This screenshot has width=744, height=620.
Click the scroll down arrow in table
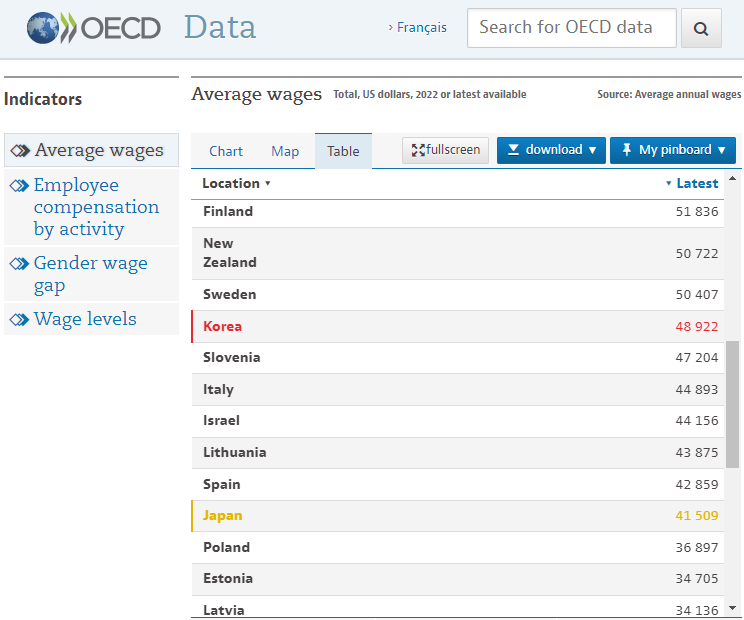733,607
